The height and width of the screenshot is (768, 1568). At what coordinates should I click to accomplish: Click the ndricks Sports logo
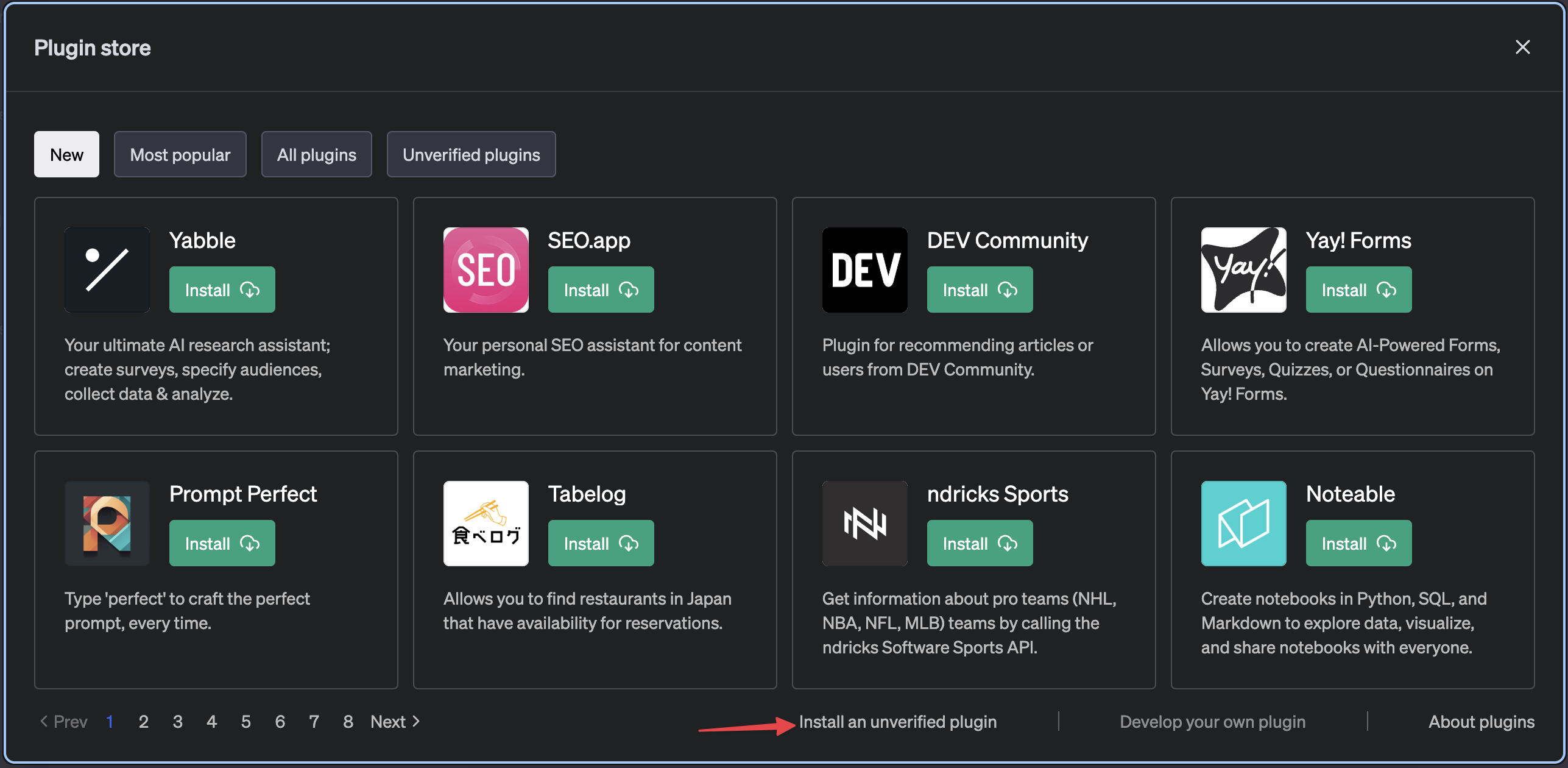point(864,523)
